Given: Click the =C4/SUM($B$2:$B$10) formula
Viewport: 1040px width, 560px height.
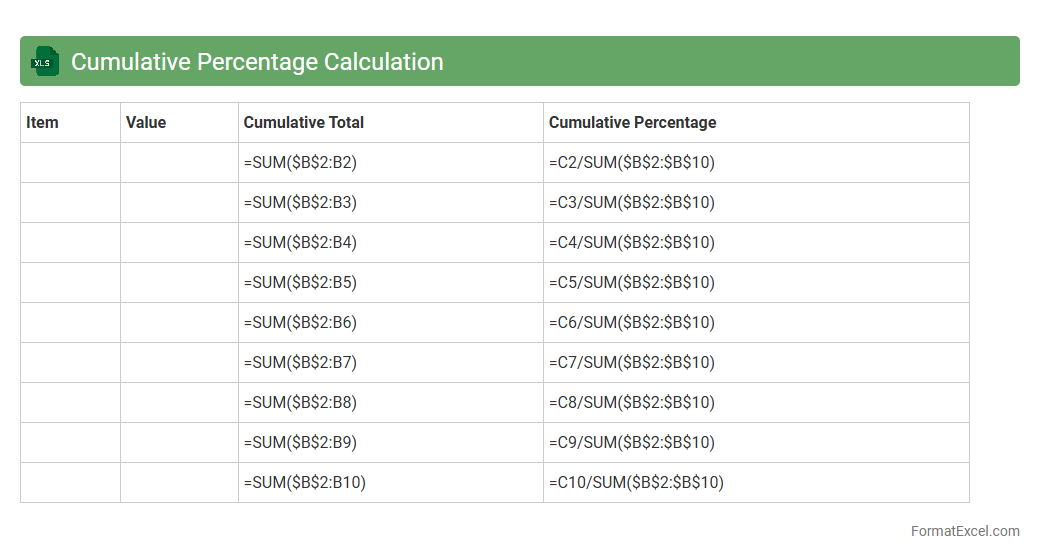Looking at the screenshot, I should (x=632, y=243).
